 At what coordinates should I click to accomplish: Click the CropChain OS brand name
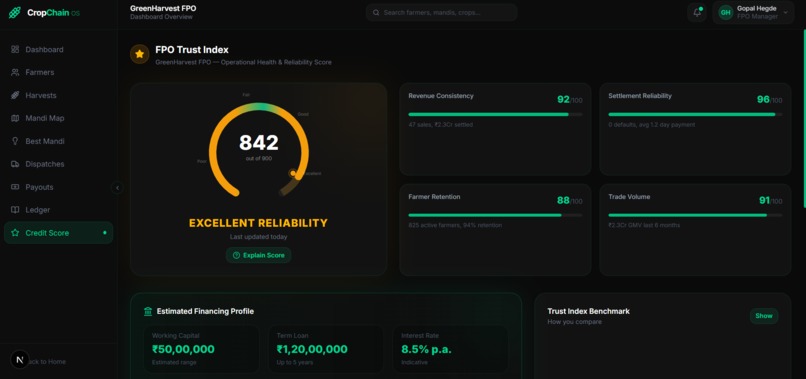[53, 13]
